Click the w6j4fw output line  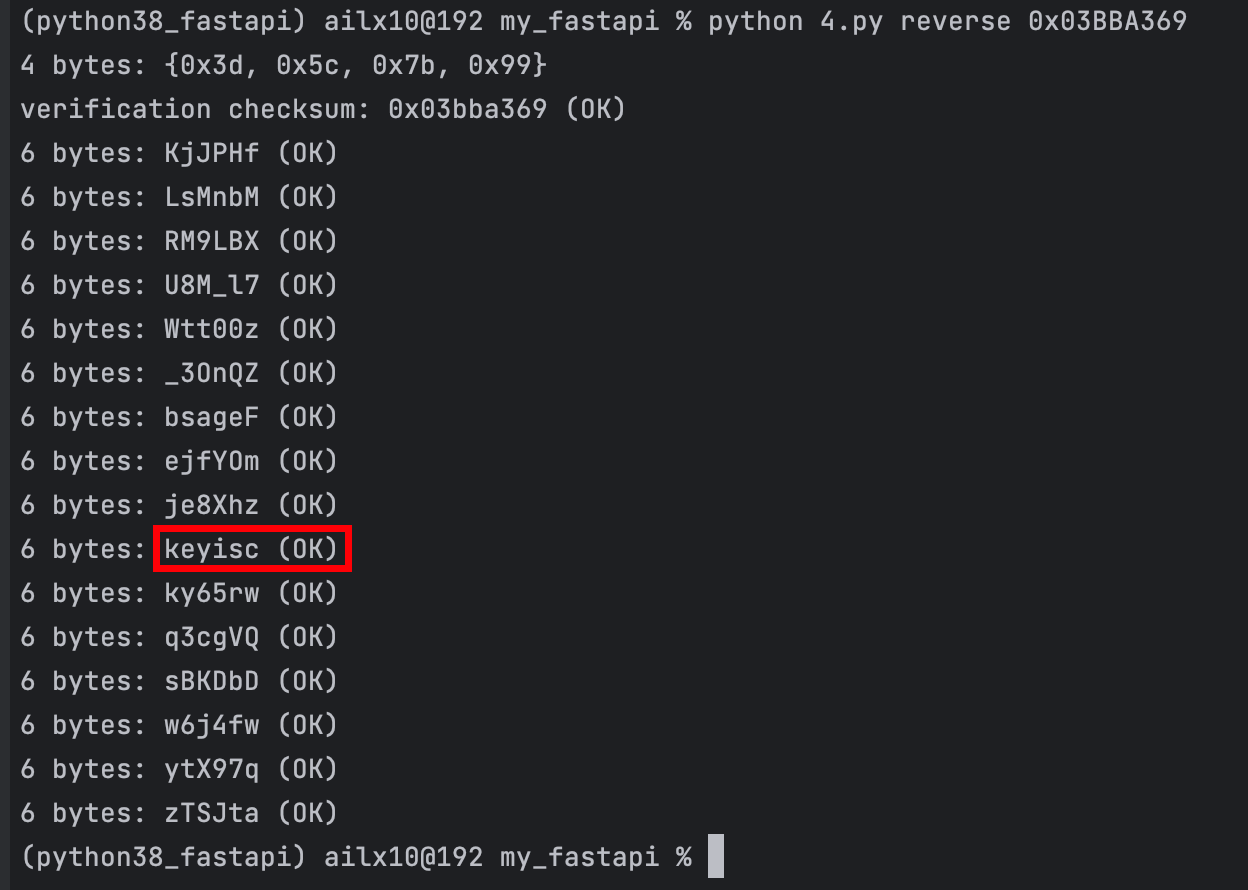[179, 725]
